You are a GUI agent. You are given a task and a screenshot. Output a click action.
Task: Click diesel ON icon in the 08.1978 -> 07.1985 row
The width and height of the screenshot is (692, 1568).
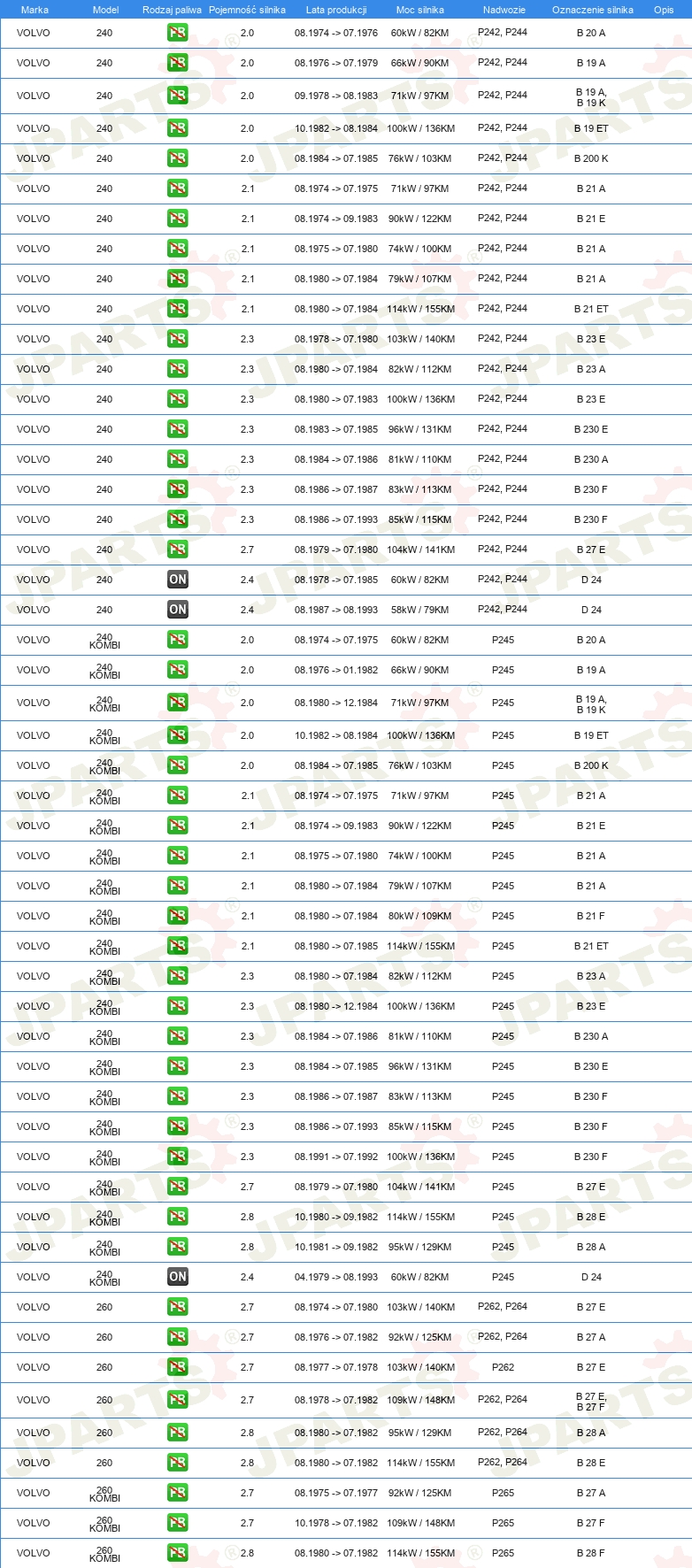tap(178, 580)
